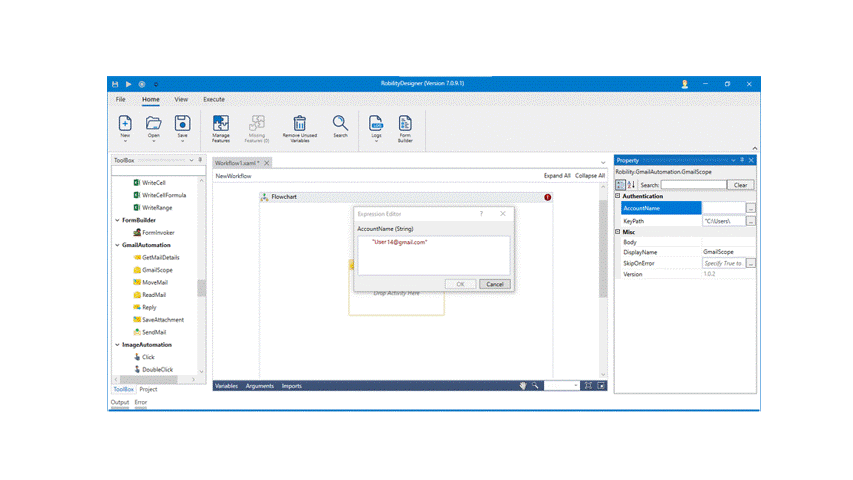
Task: Click the red error indicator on Flowchart
Action: click(x=547, y=197)
